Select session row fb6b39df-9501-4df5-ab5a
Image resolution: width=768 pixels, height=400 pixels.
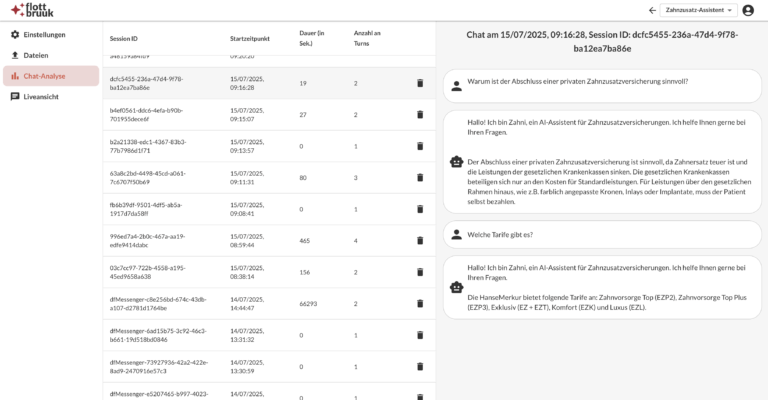(x=269, y=209)
